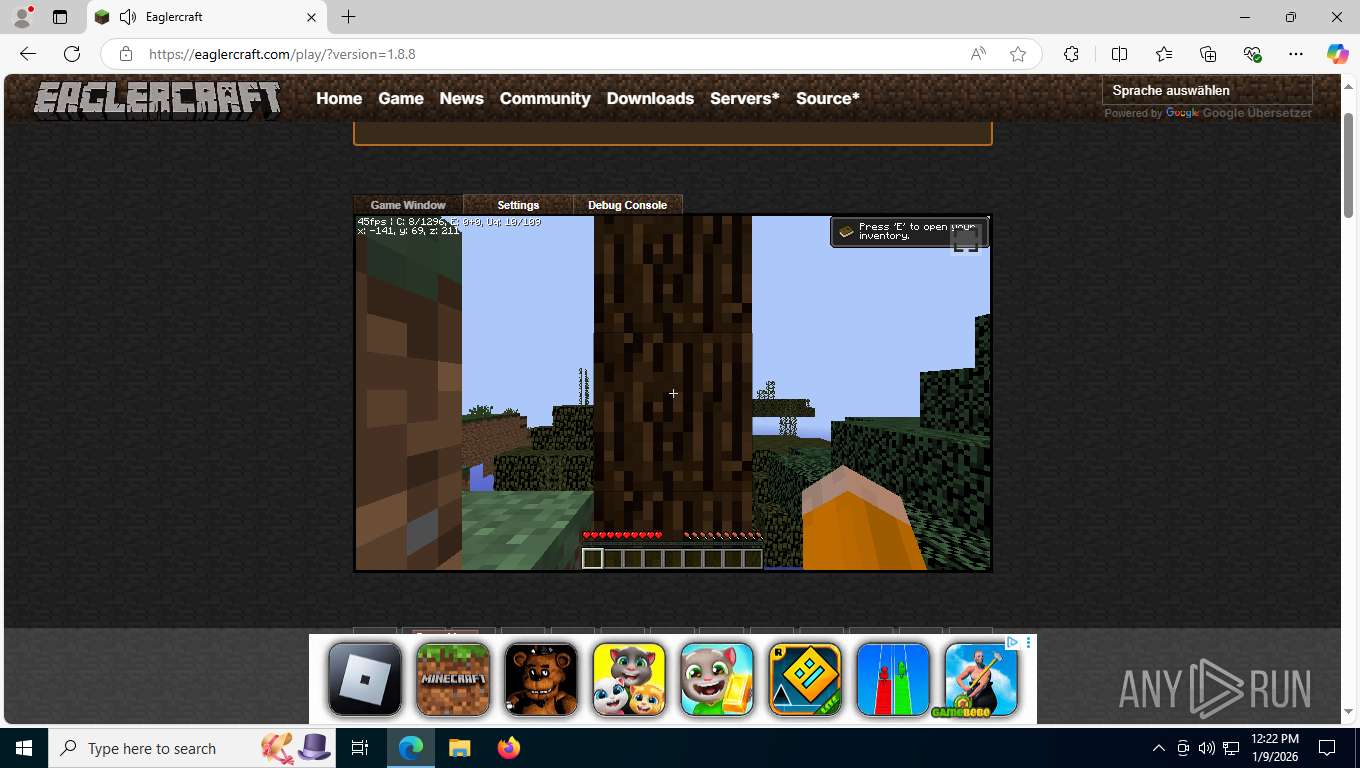View site information lock icon
This screenshot has width=1360, height=768.
tap(125, 54)
